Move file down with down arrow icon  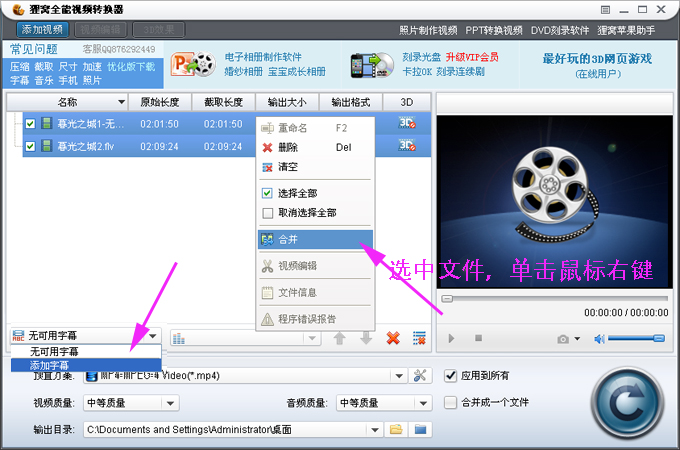[366, 338]
